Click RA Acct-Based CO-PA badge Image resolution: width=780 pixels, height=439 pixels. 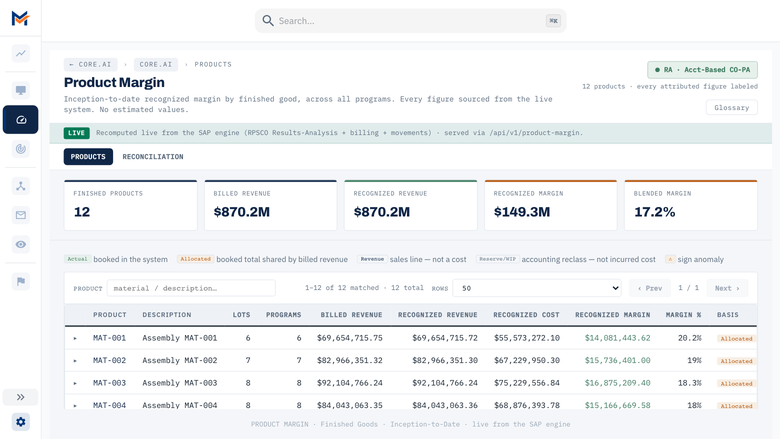[702, 70]
